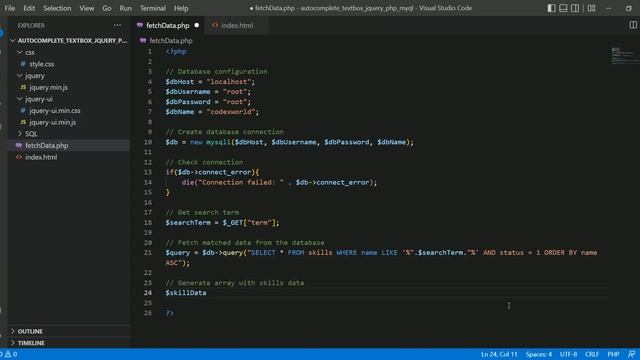Open the Help menu
The height and width of the screenshot is (360, 640).
pos(181,8)
